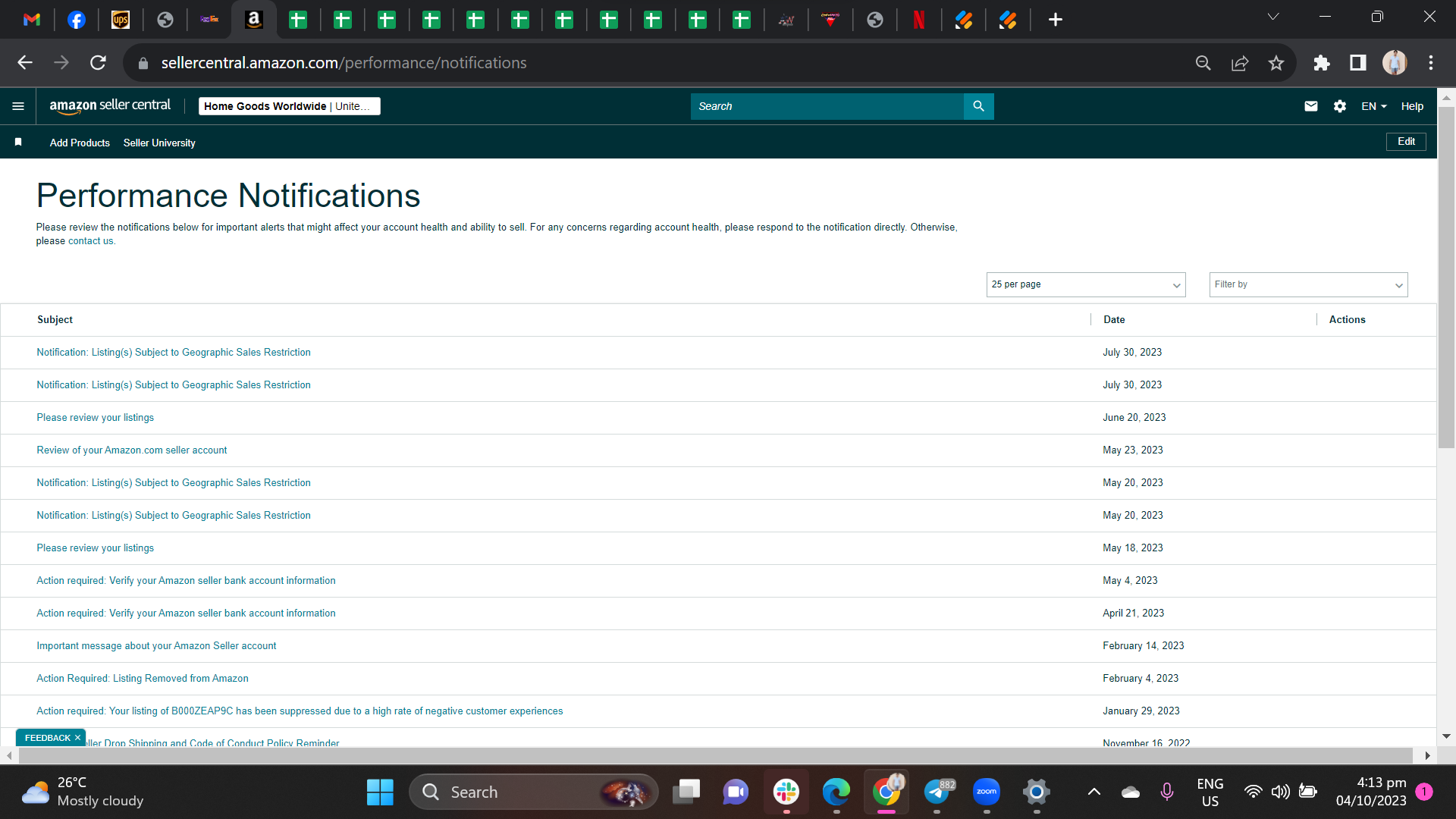Open a new browser tab
The height and width of the screenshot is (819, 1456).
click(x=1055, y=20)
